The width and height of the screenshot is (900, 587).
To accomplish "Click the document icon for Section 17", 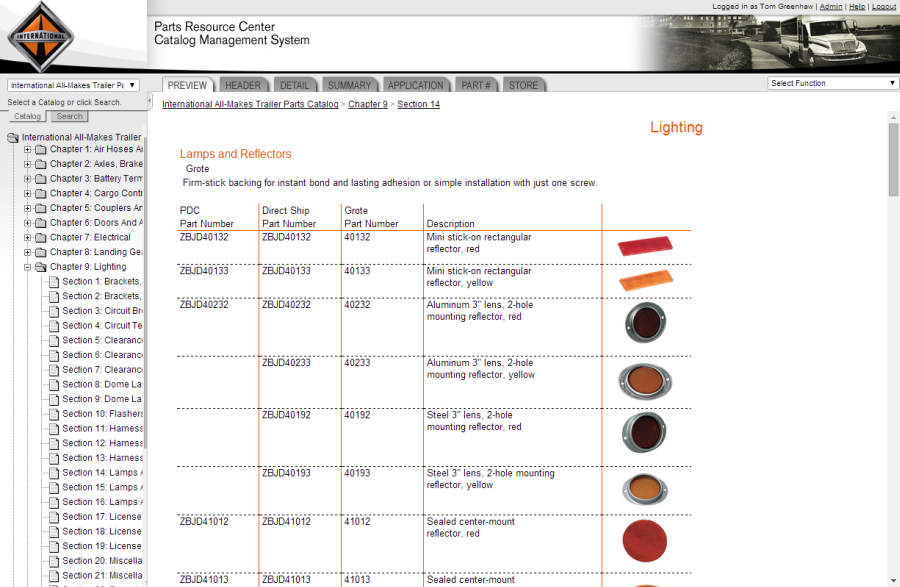I will click(54, 517).
